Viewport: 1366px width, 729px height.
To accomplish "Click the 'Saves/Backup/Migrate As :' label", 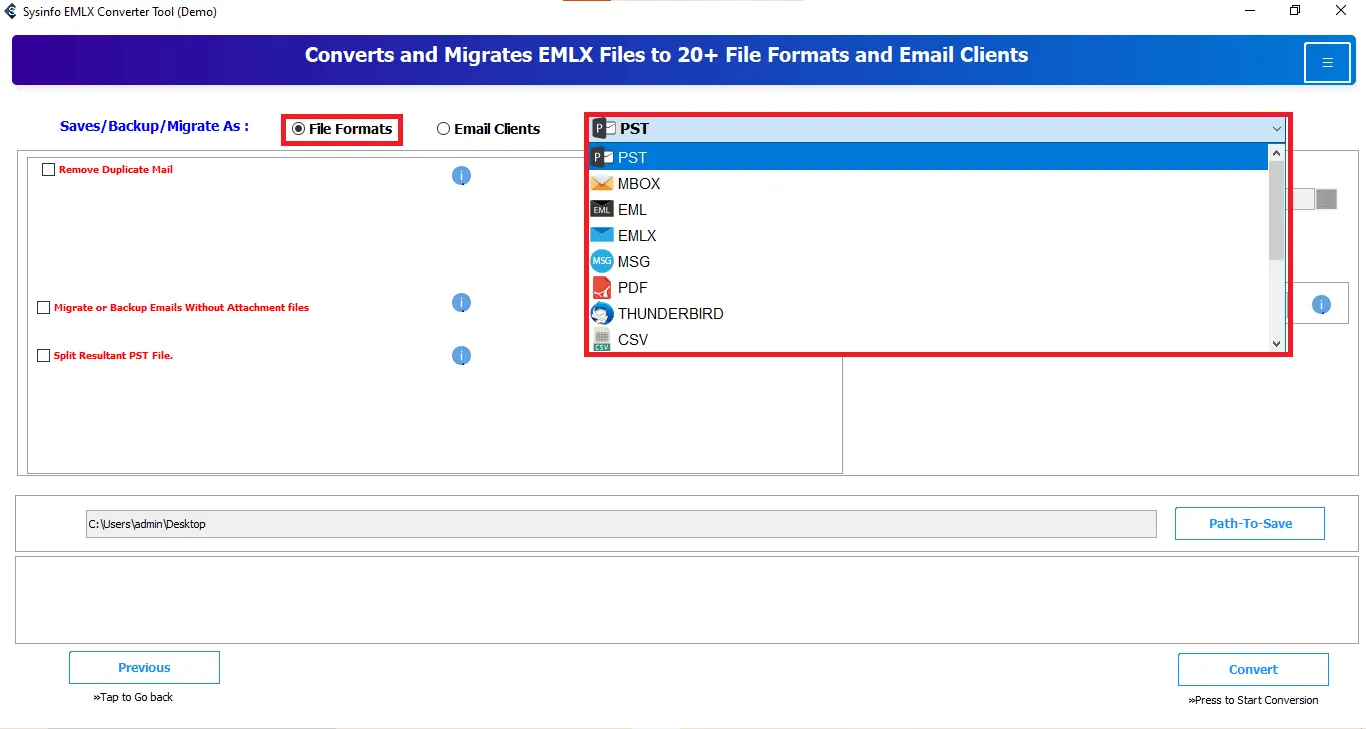I will tap(155, 127).
